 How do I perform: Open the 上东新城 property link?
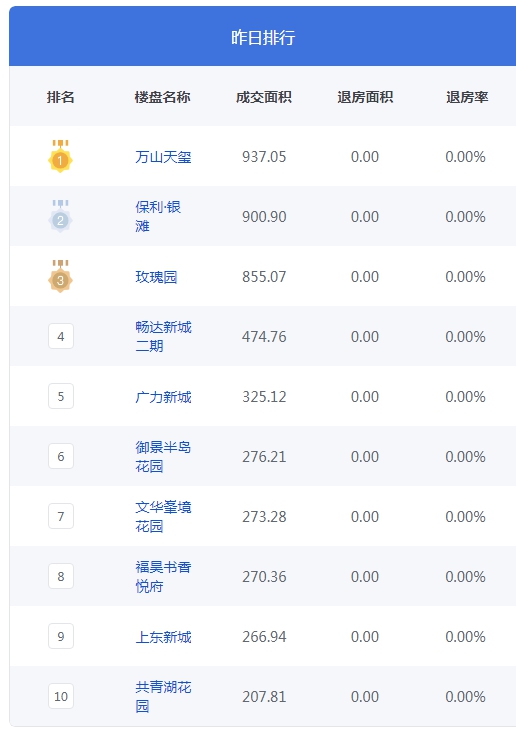click(x=163, y=636)
